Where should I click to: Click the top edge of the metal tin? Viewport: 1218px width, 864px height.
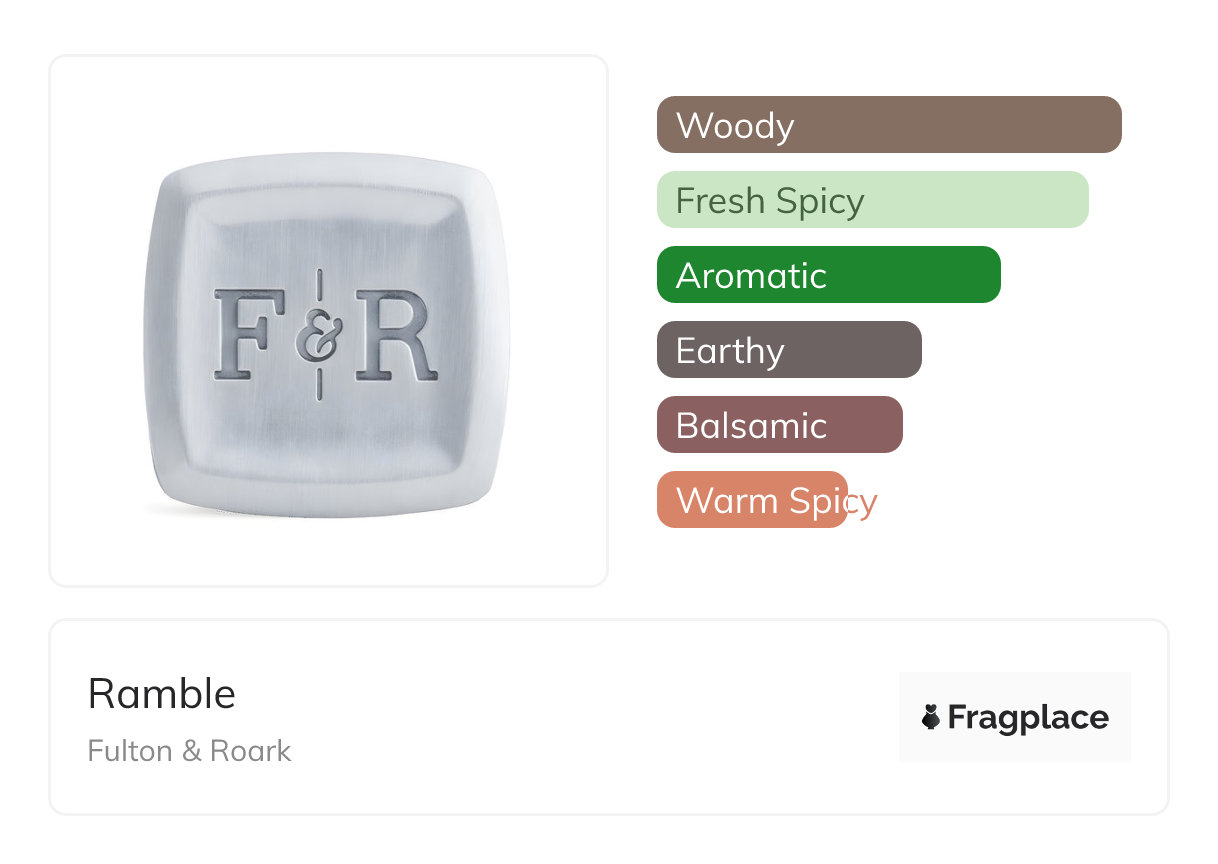(x=330, y=160)
